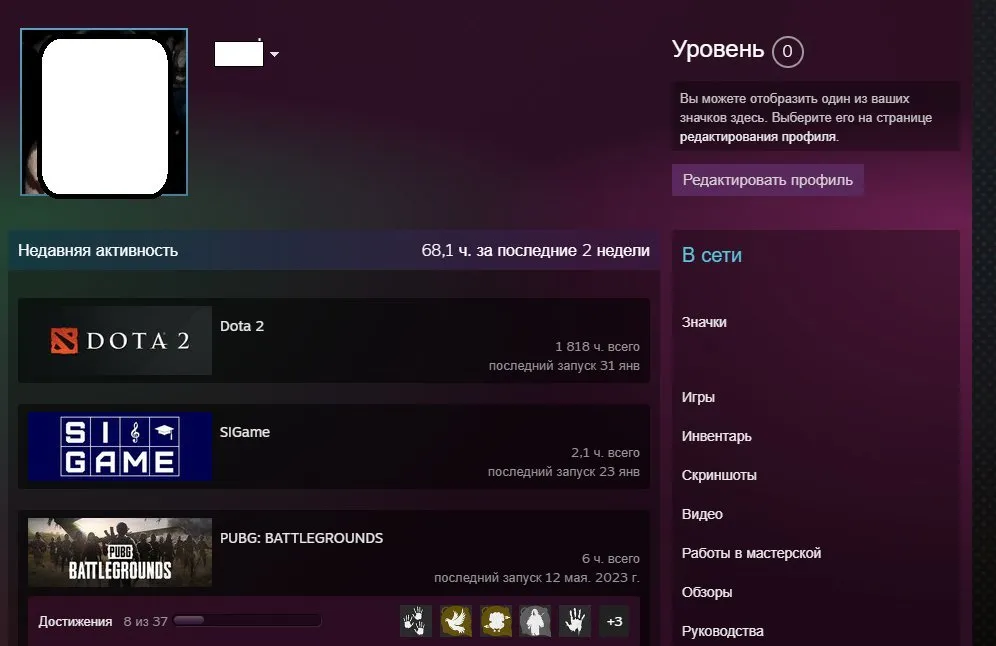This screenshot has width=996, height=646.
Task: Open Работы в мастерской
Action: (751, 553)
